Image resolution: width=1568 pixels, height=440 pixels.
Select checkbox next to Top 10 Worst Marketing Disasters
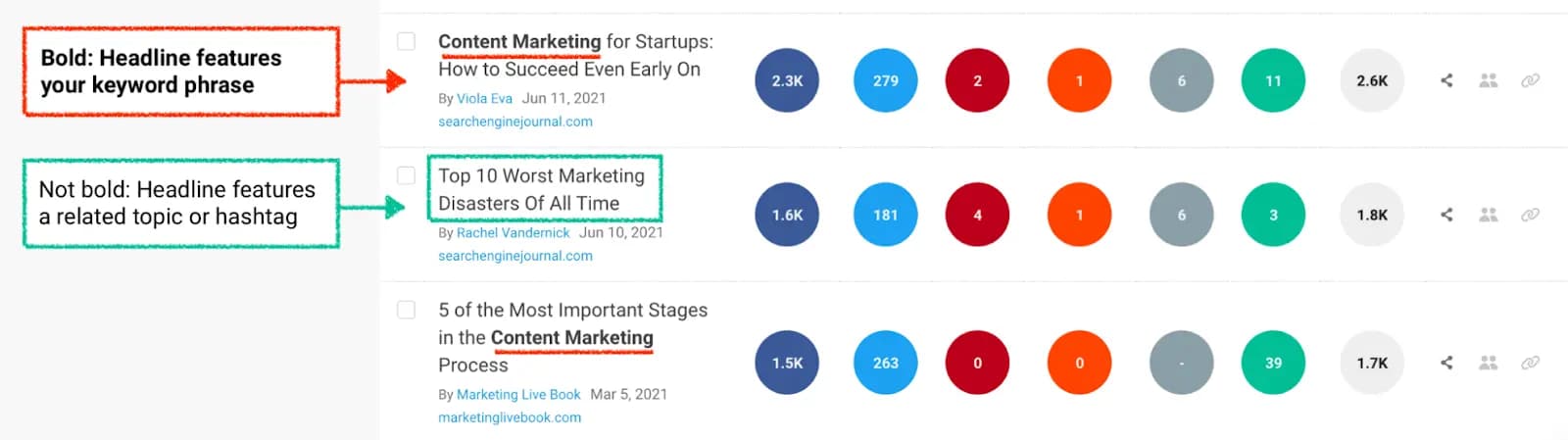(x=406, y=175)
